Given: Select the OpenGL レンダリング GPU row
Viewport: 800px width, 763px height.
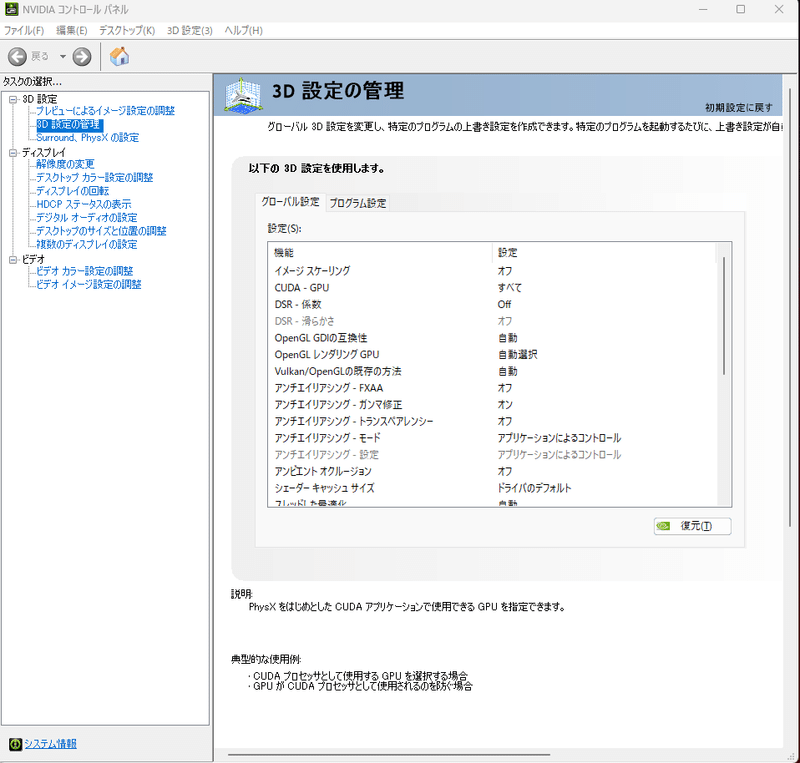Looking at the screenshot, I should [x=492, y=355].
